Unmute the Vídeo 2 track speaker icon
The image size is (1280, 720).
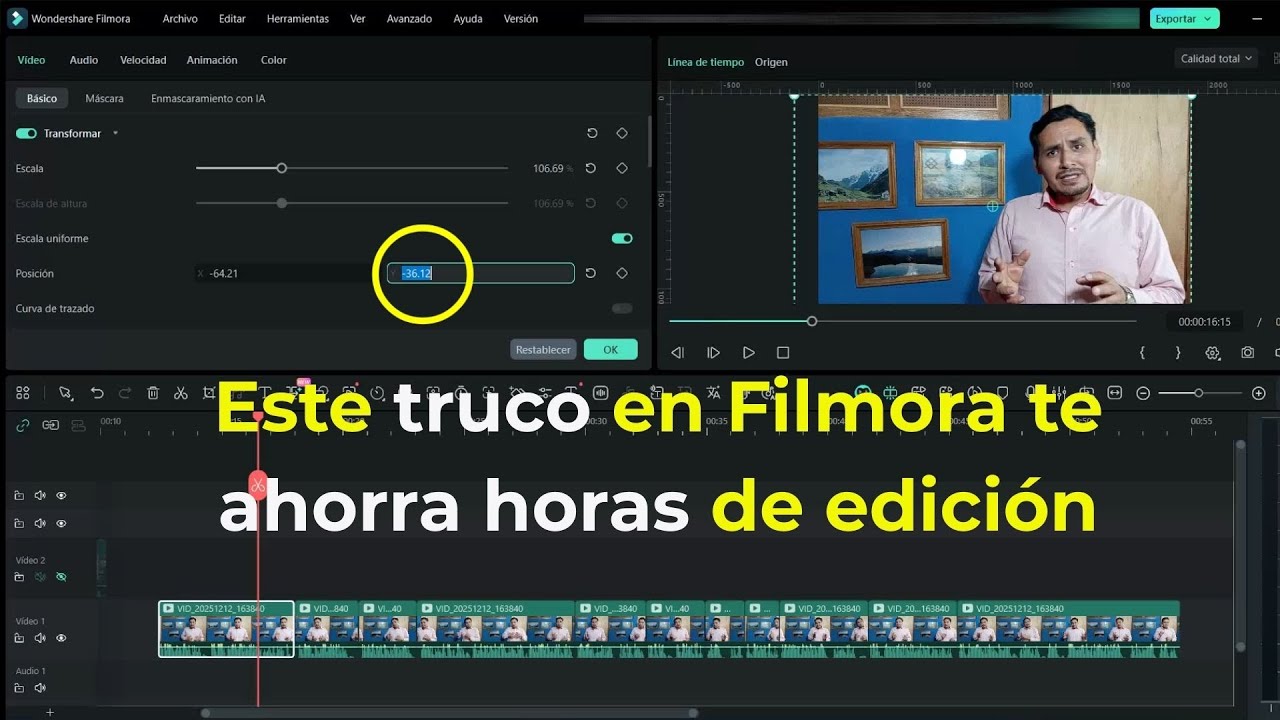[40, 577]
